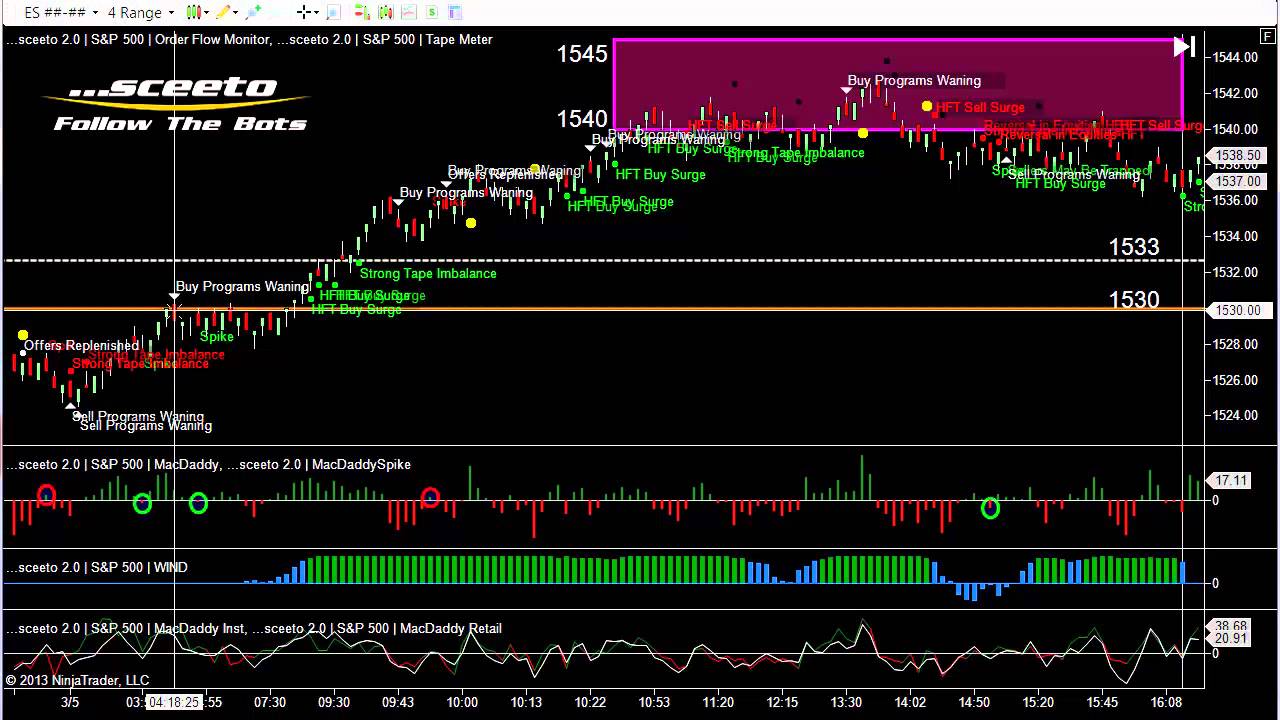Open the Chart Trader icon
This screenshot has width=1280, height=720.
tap(362, 12)
